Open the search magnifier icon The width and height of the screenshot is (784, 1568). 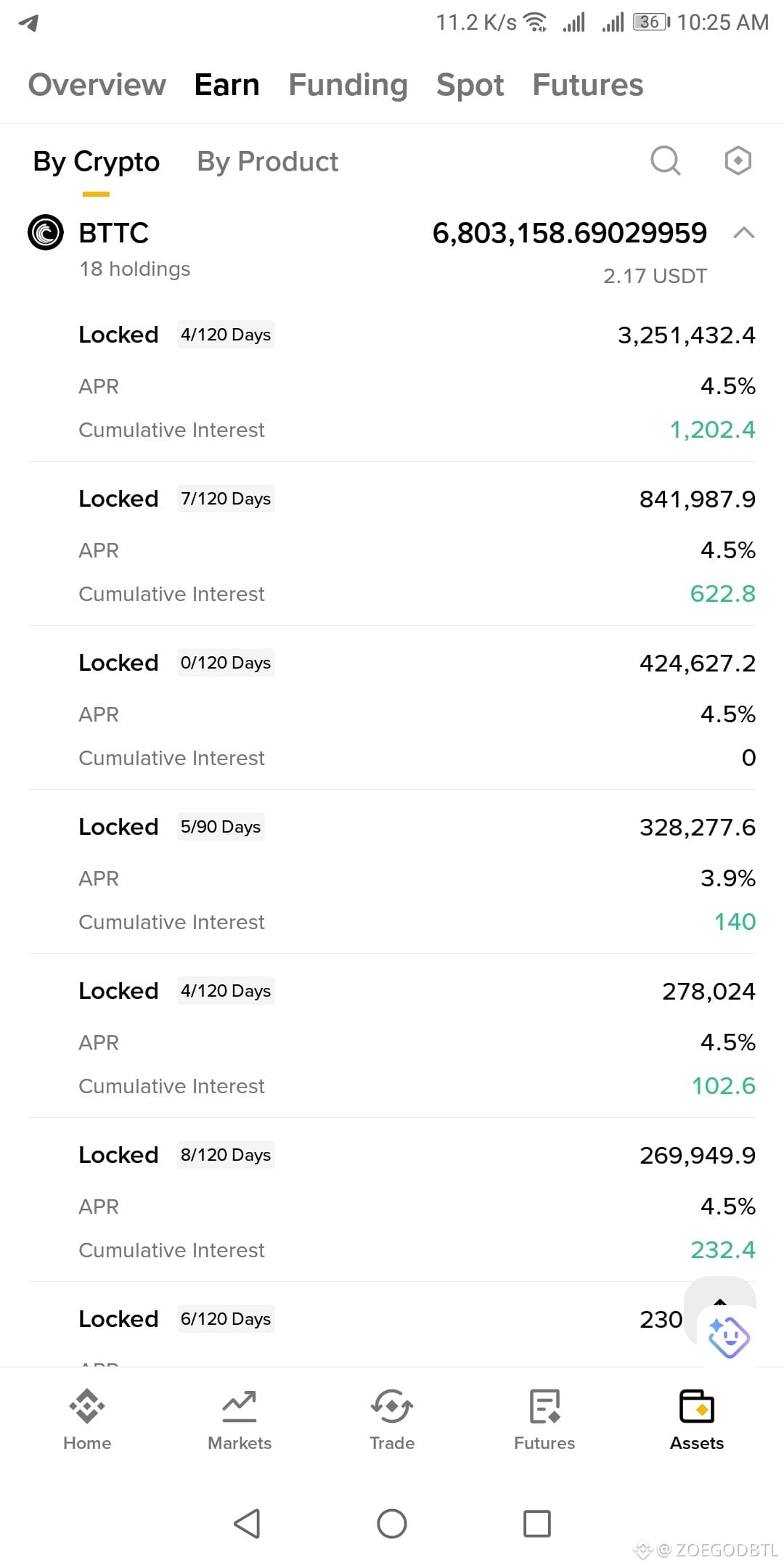666,160
